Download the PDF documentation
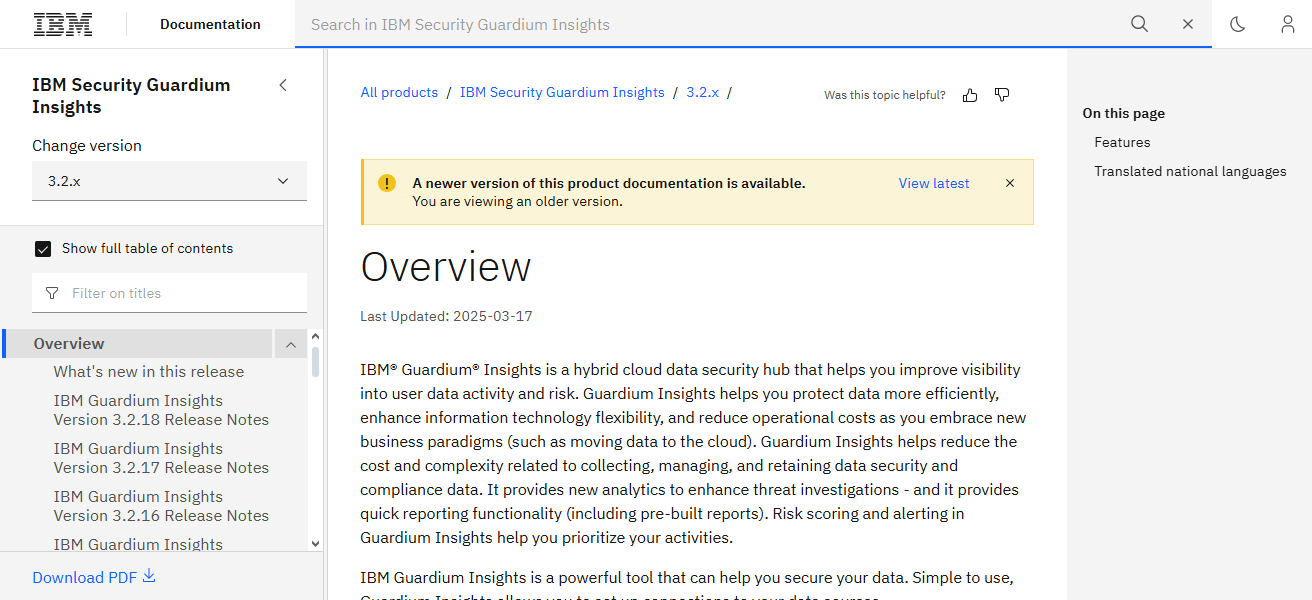 (x=93, y=577)
